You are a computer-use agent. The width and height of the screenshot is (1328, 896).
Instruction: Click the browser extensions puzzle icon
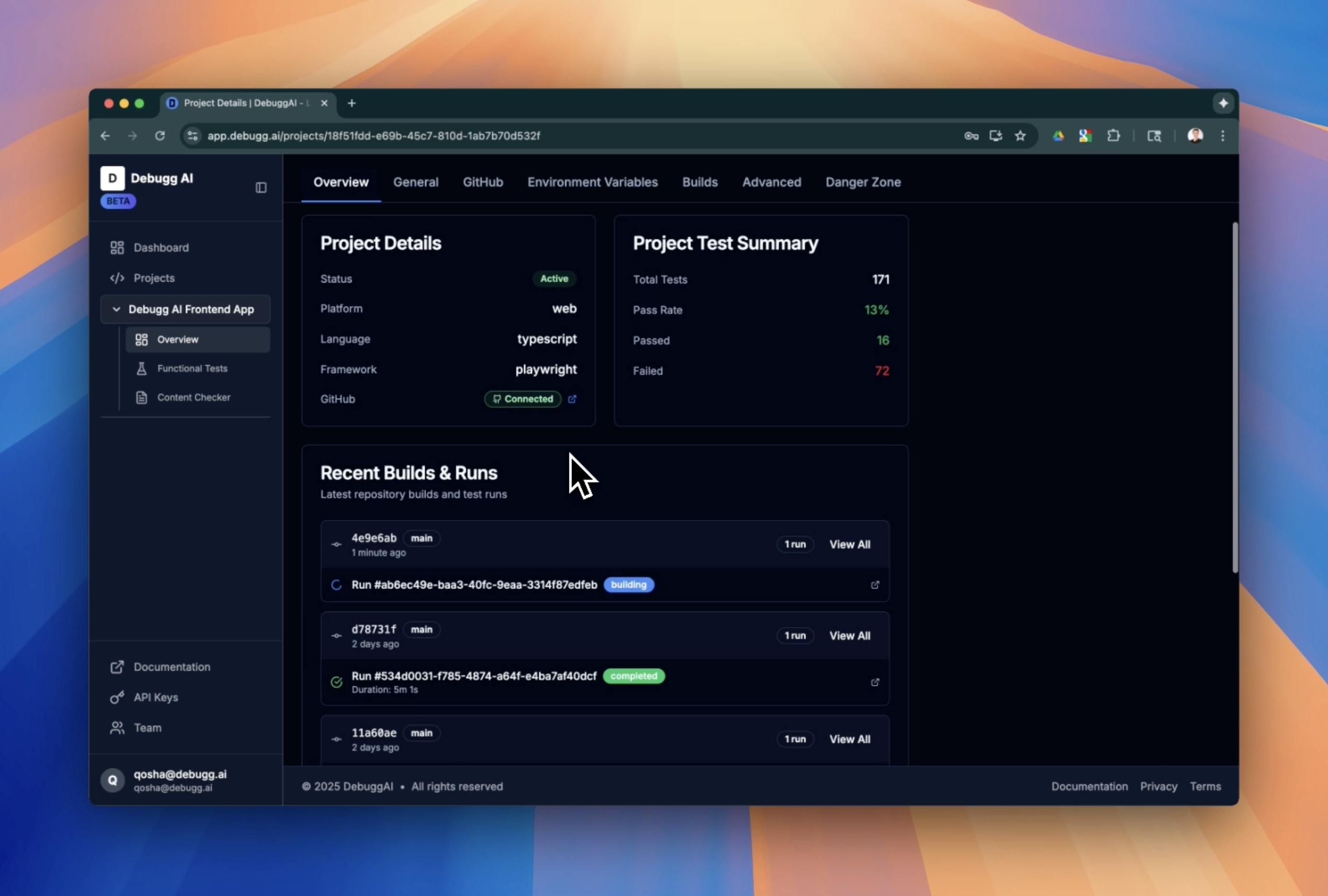coord(1113,136)
